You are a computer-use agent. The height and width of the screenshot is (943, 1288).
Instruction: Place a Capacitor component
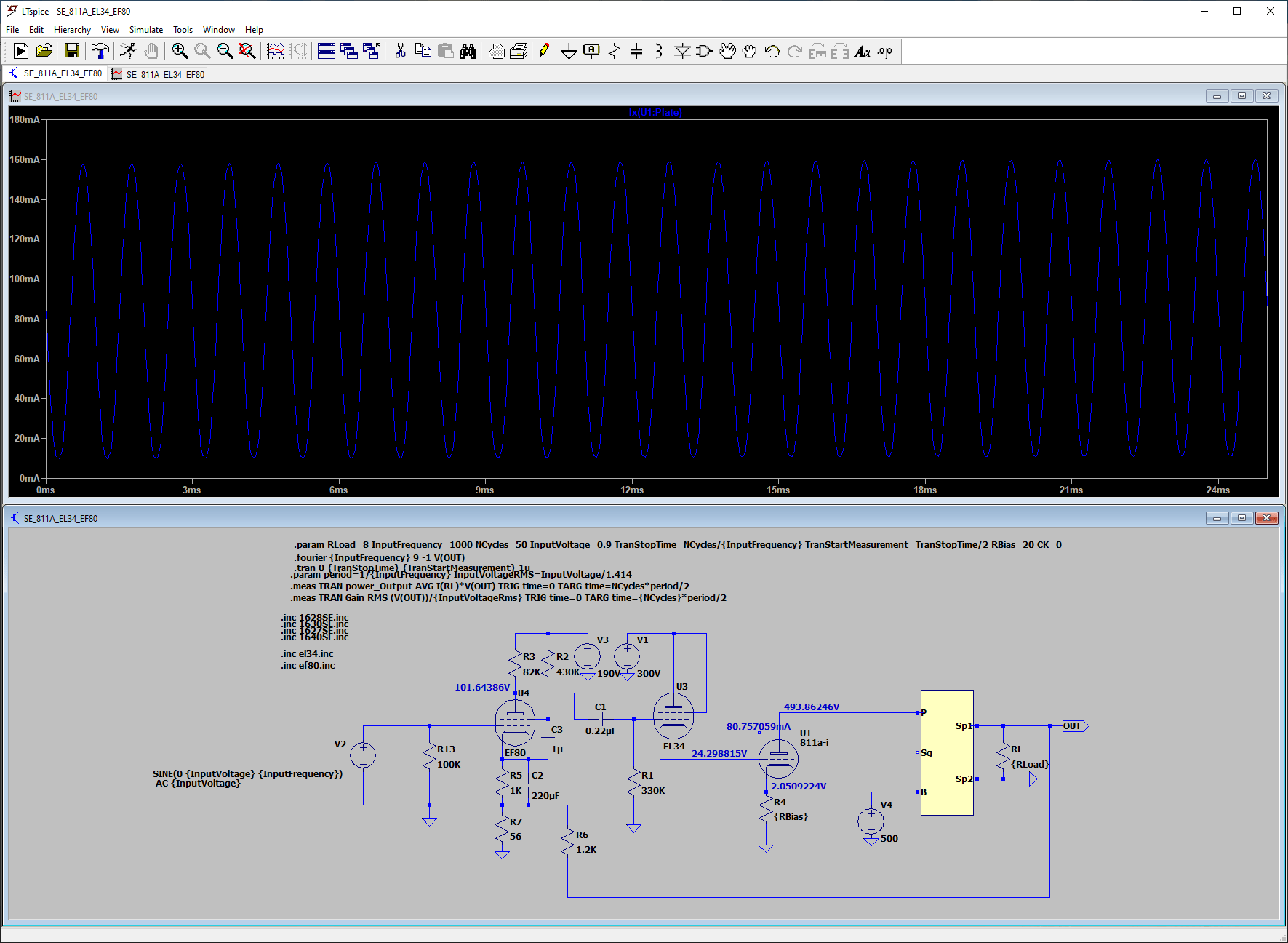(x=636, y=51)
